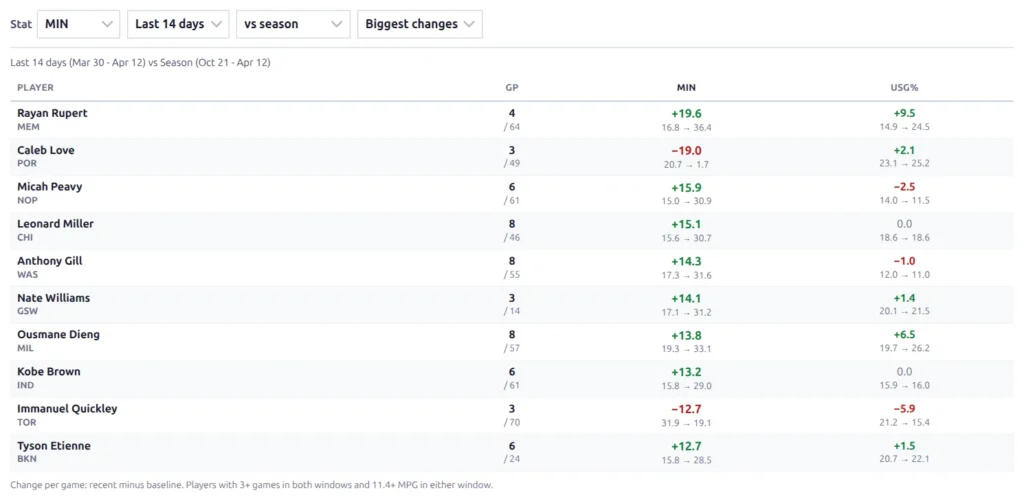Sort by the GP column header
1024x497 pixels.
(512, 88)
